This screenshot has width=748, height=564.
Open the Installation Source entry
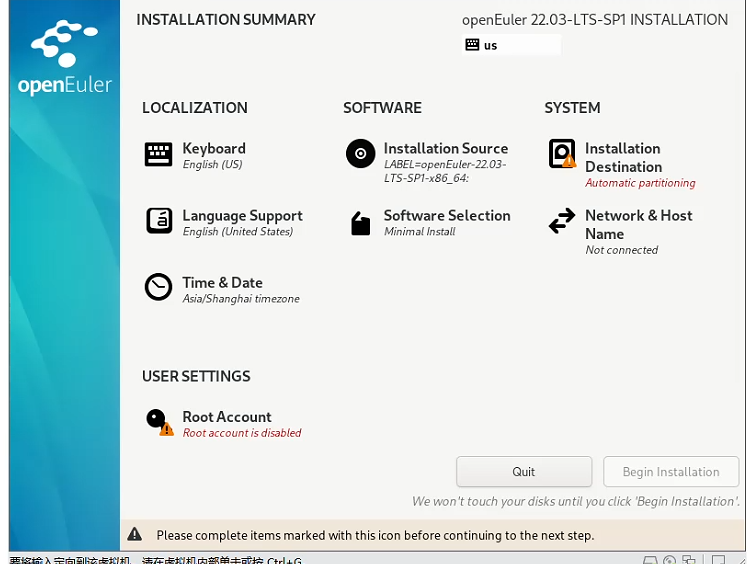coord(427,162)
